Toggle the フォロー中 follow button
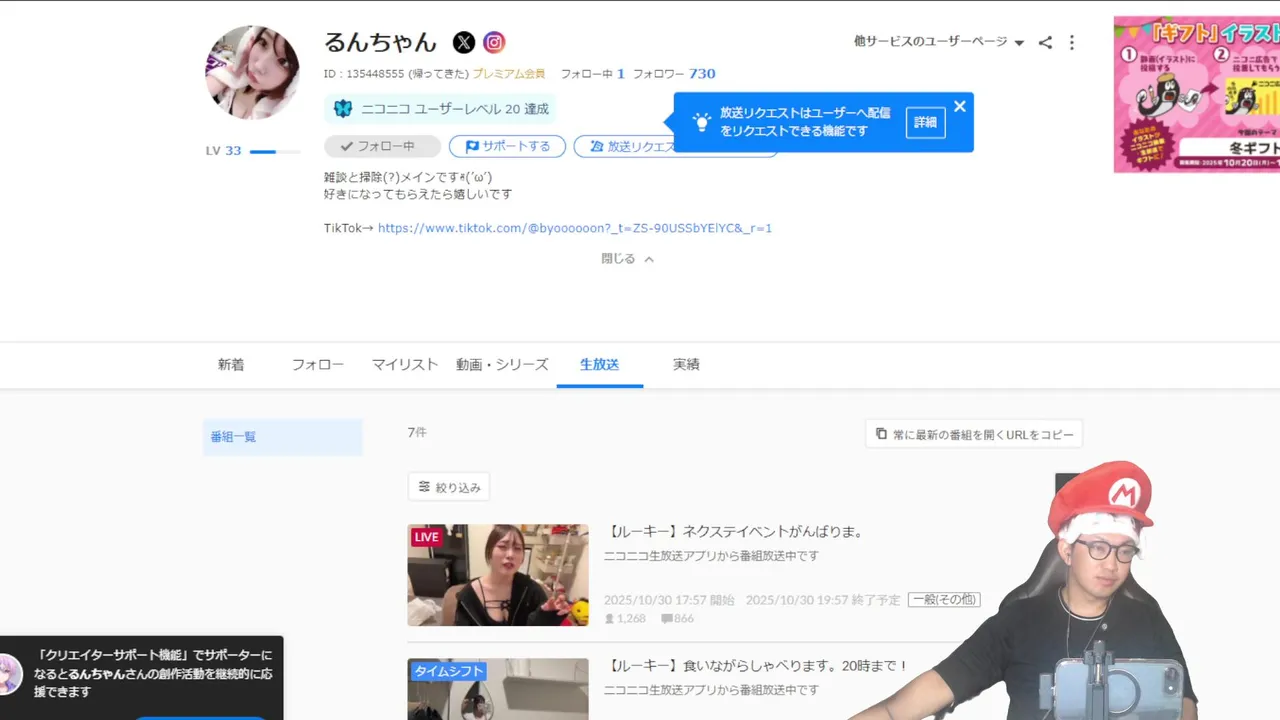This screenshot has height=720, width=1280. (x=382, y=146)
